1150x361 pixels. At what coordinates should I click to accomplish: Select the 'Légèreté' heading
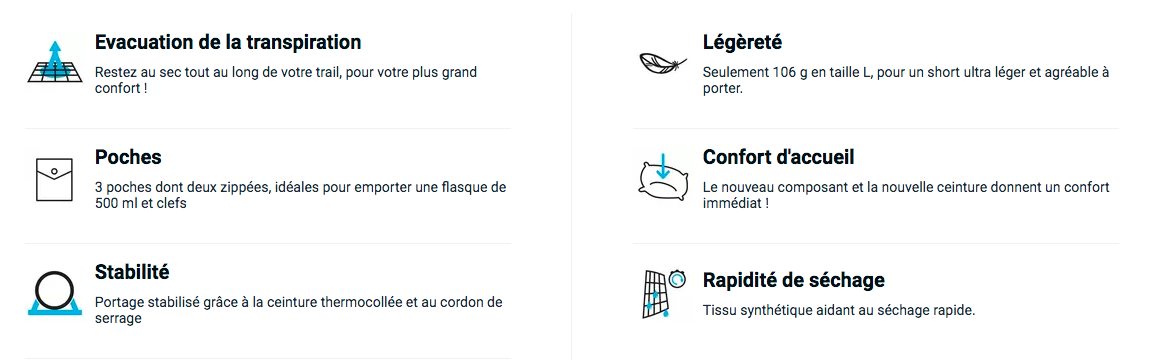pos(741,42)
